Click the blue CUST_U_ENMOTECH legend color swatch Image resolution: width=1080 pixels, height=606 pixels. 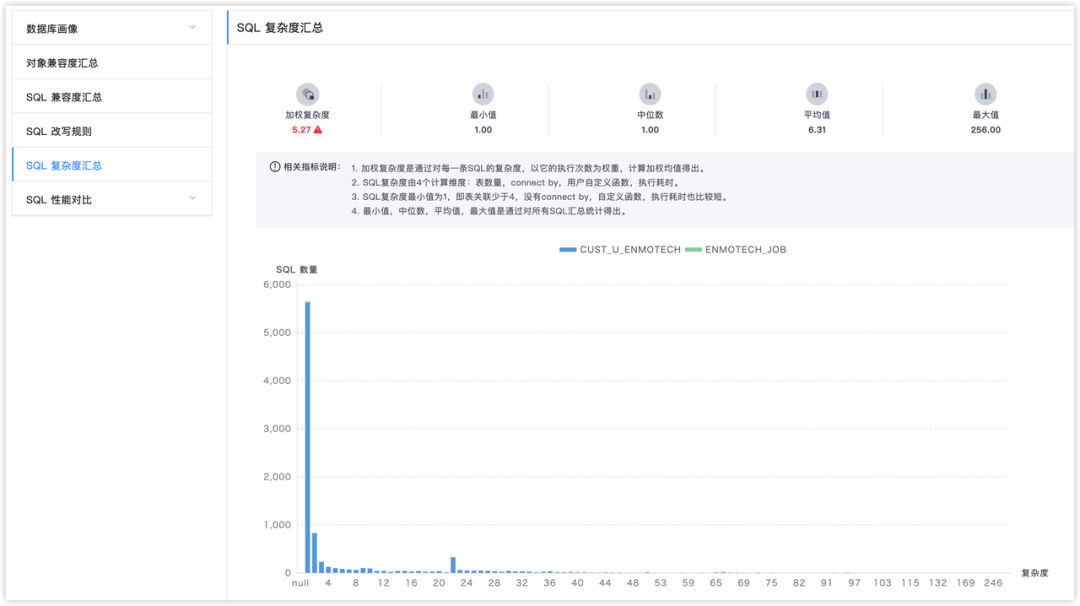[568, 249]
